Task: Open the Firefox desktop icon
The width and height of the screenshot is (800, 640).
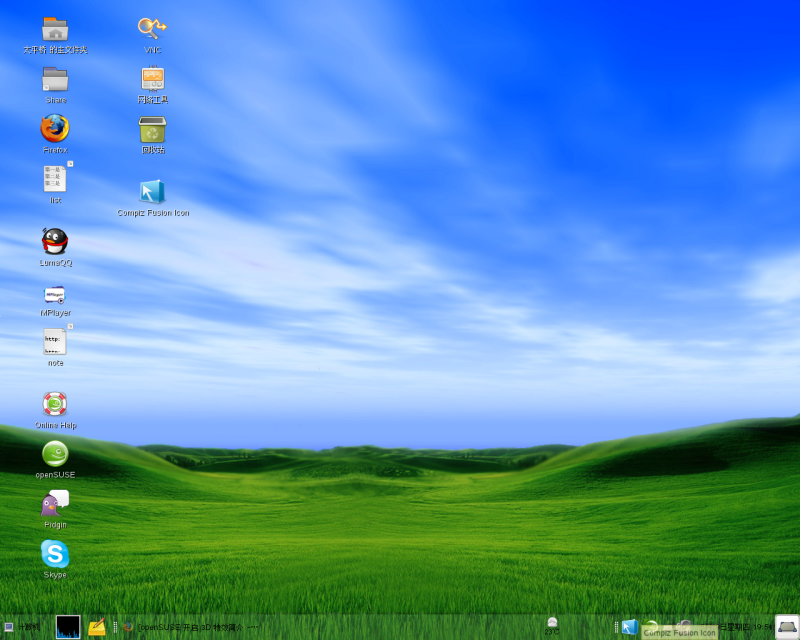Action: (x=55, y=129)
